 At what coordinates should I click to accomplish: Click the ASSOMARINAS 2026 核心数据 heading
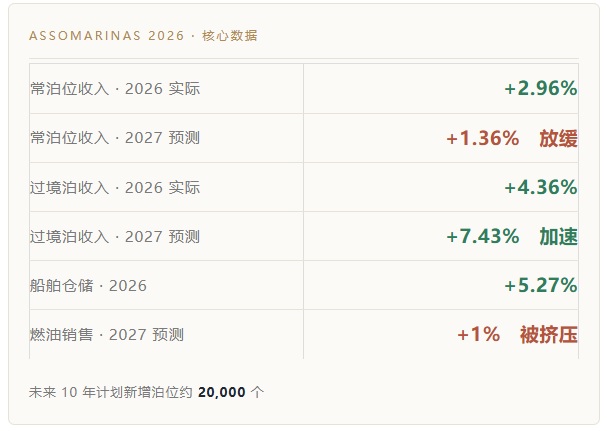(143, 36)
